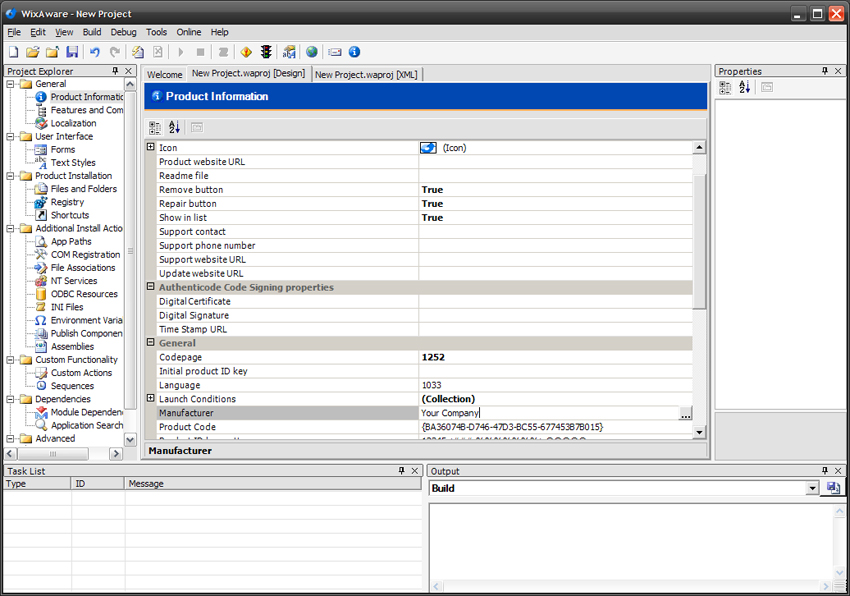Collapse the User Interface folder node

pos(10,137)
